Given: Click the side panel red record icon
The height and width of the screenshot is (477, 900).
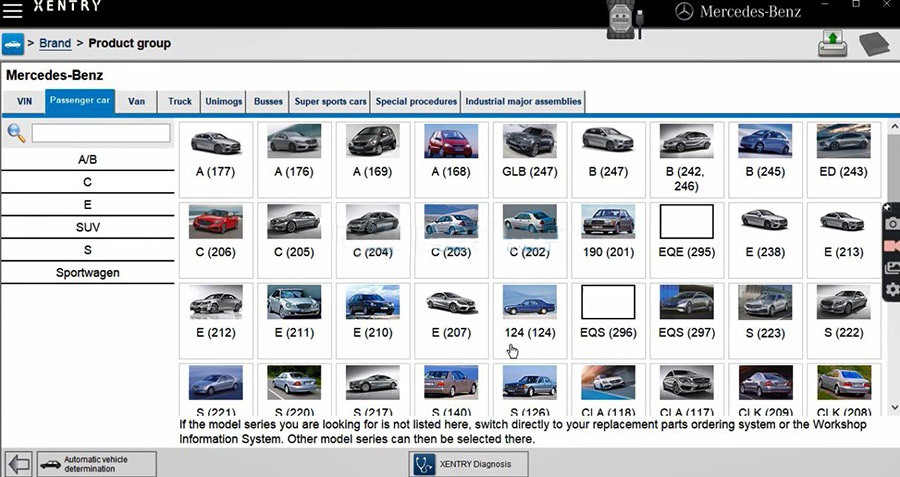Looking at the screenshot, I should click(x=892, y=246).
